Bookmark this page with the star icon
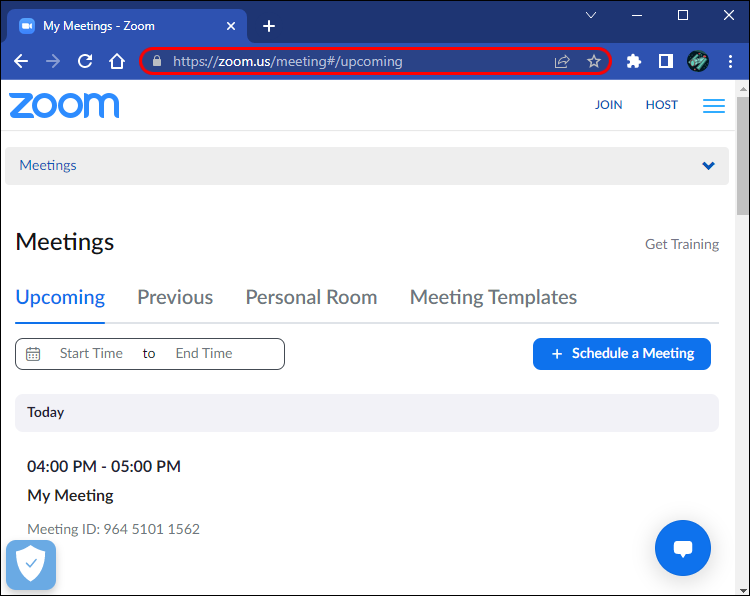The image size is (750, 596). [594, 61]
